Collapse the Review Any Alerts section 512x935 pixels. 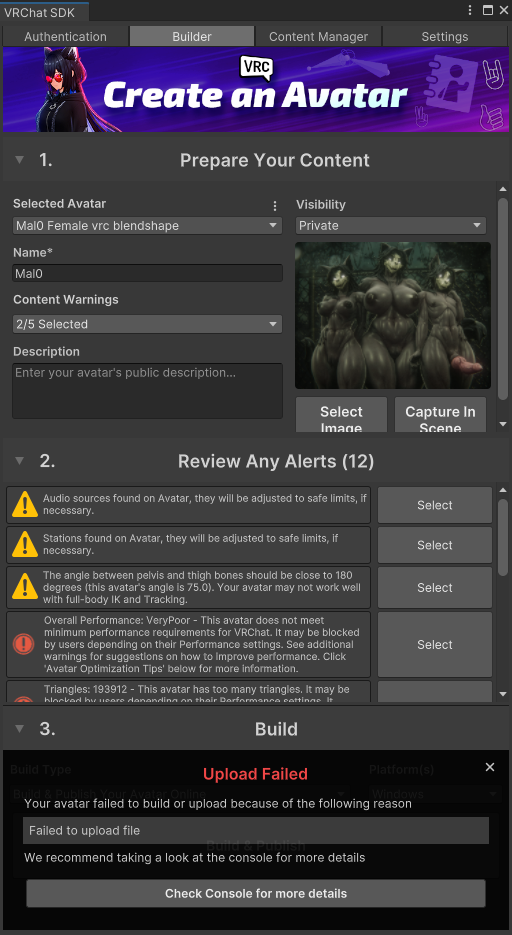point(20,461)
